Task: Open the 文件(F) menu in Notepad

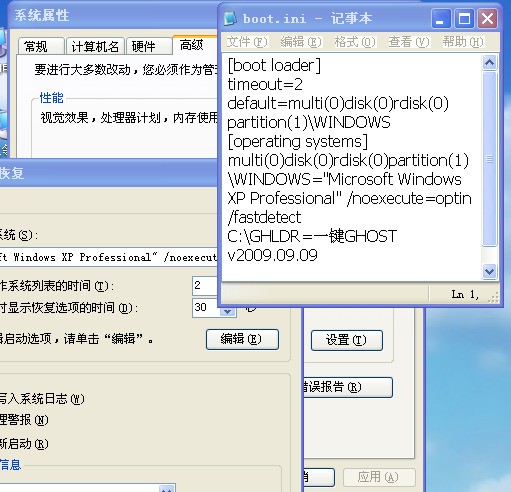Action: click(x=247, y=42)
